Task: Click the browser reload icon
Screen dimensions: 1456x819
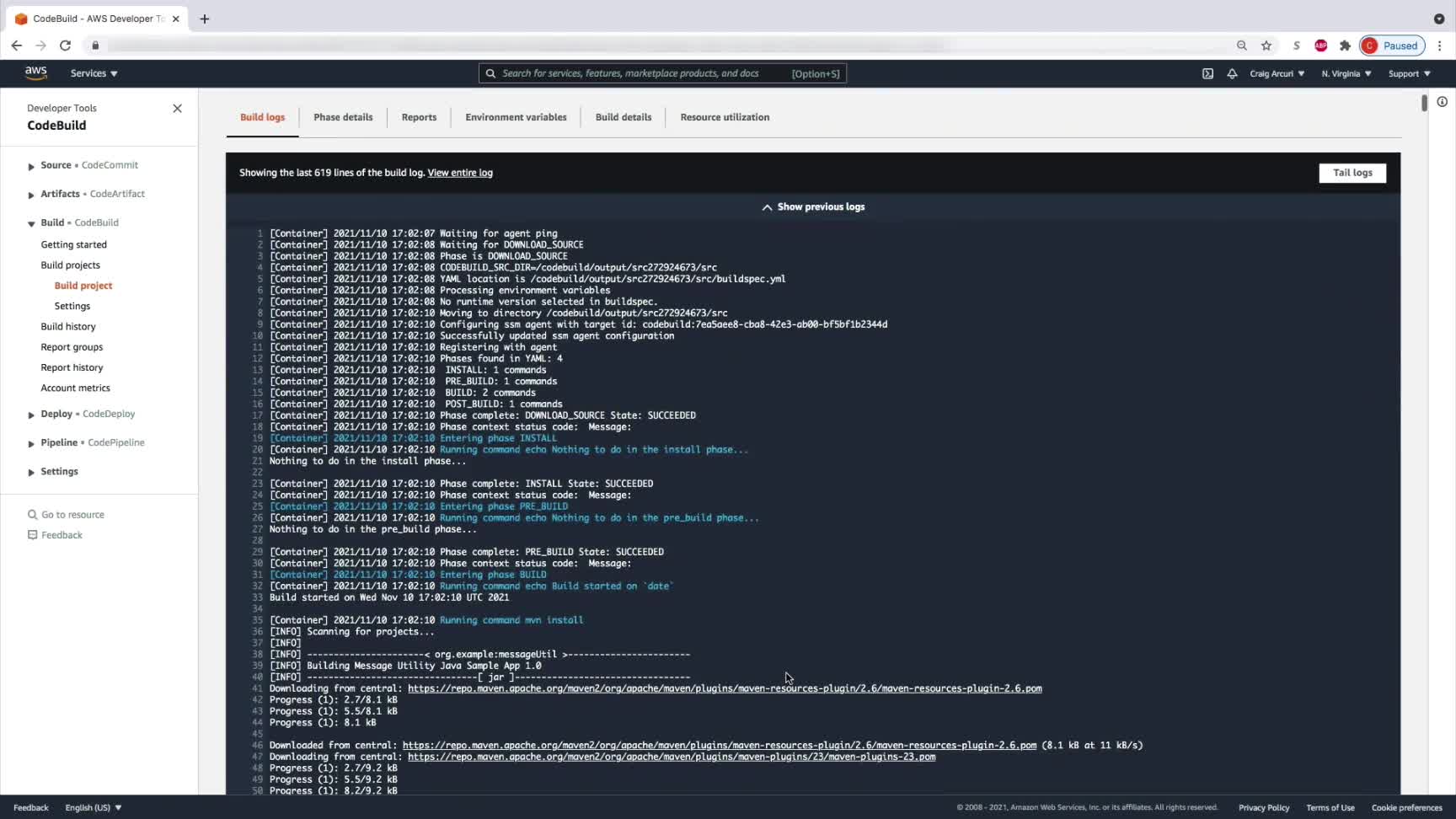Action: pos(65,45)
